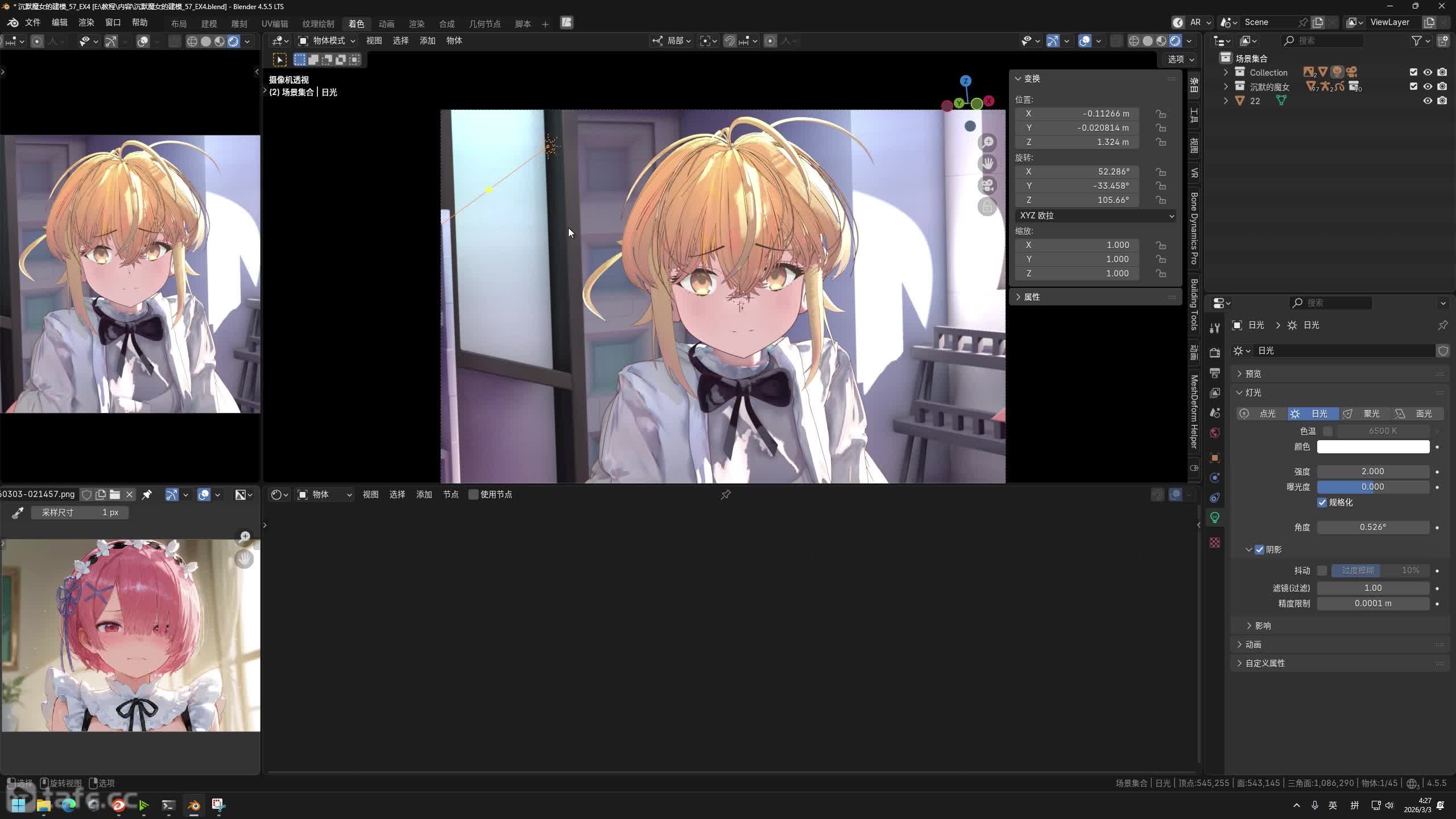This screenshot has height=819, width=1456.
Task: Switch to the 几何节点 workspace tab
Action: pos(485,24)
